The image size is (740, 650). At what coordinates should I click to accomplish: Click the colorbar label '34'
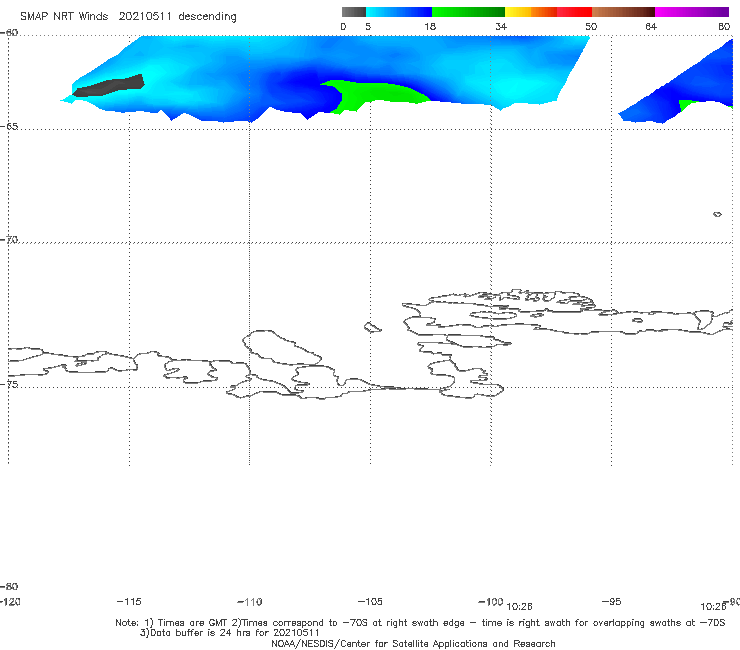(x=501, y=26)
